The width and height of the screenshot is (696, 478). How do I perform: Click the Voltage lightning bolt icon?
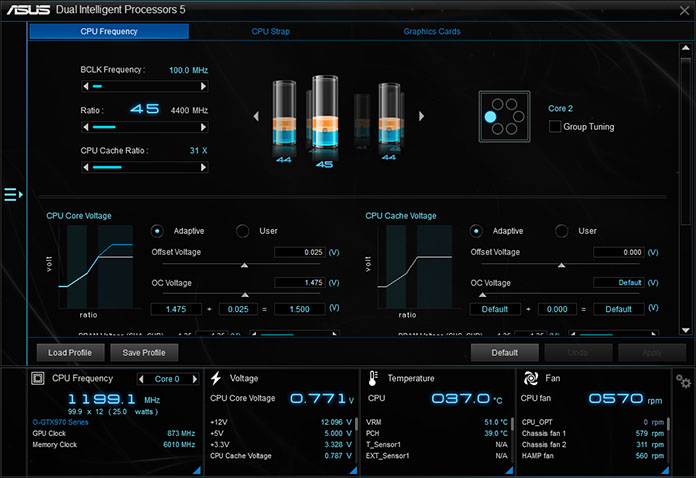[216, 378]
